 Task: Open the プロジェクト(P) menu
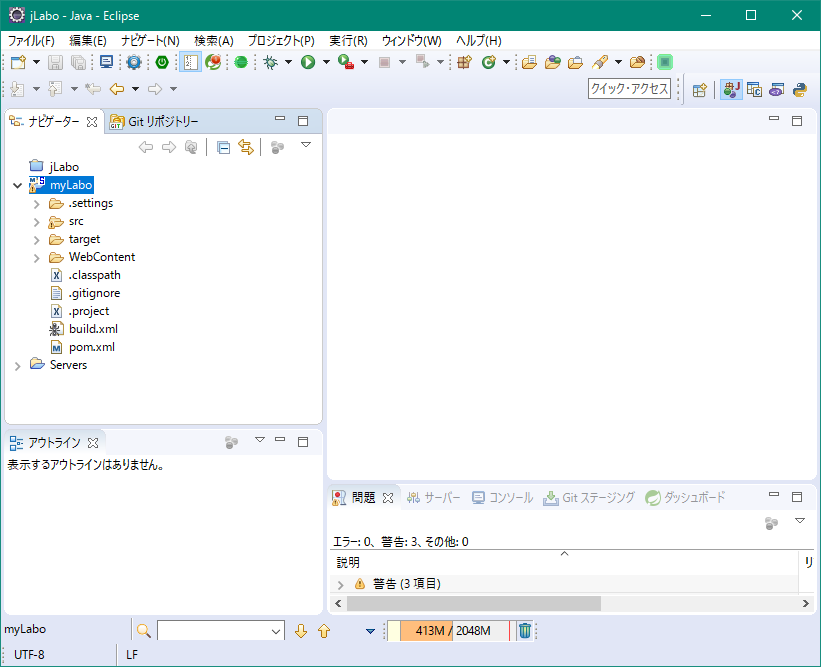(281, 41)
